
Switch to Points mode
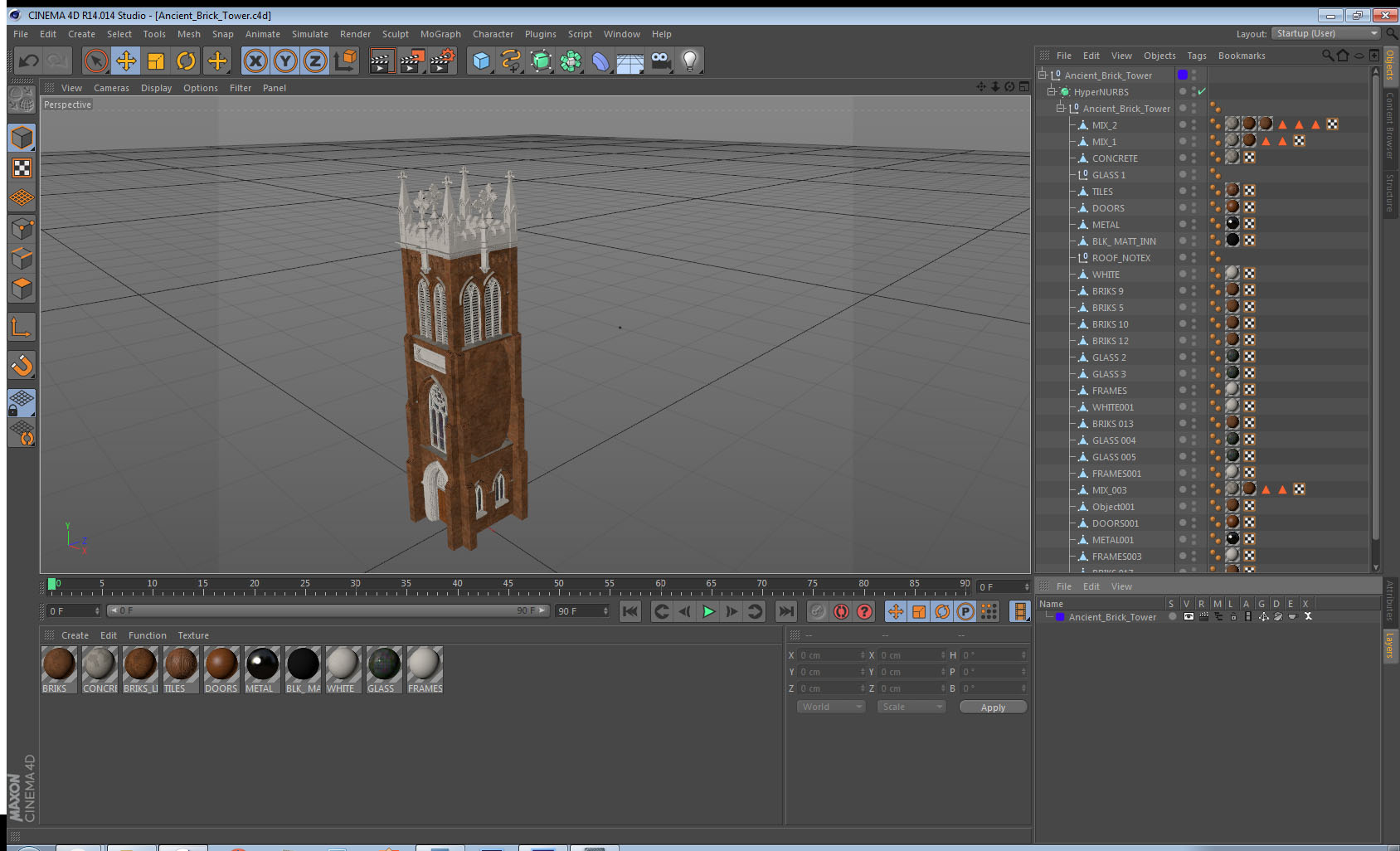click(22, 228)
